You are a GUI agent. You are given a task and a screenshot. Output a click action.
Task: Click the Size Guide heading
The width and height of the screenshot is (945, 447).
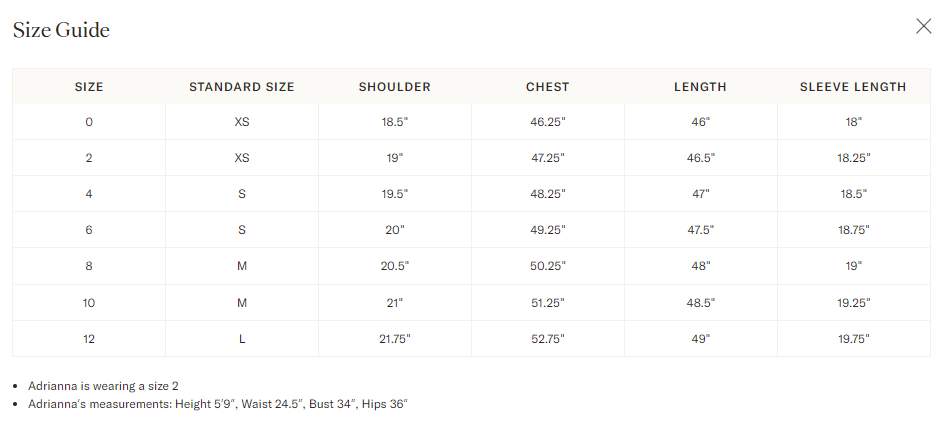click(61, 30)
